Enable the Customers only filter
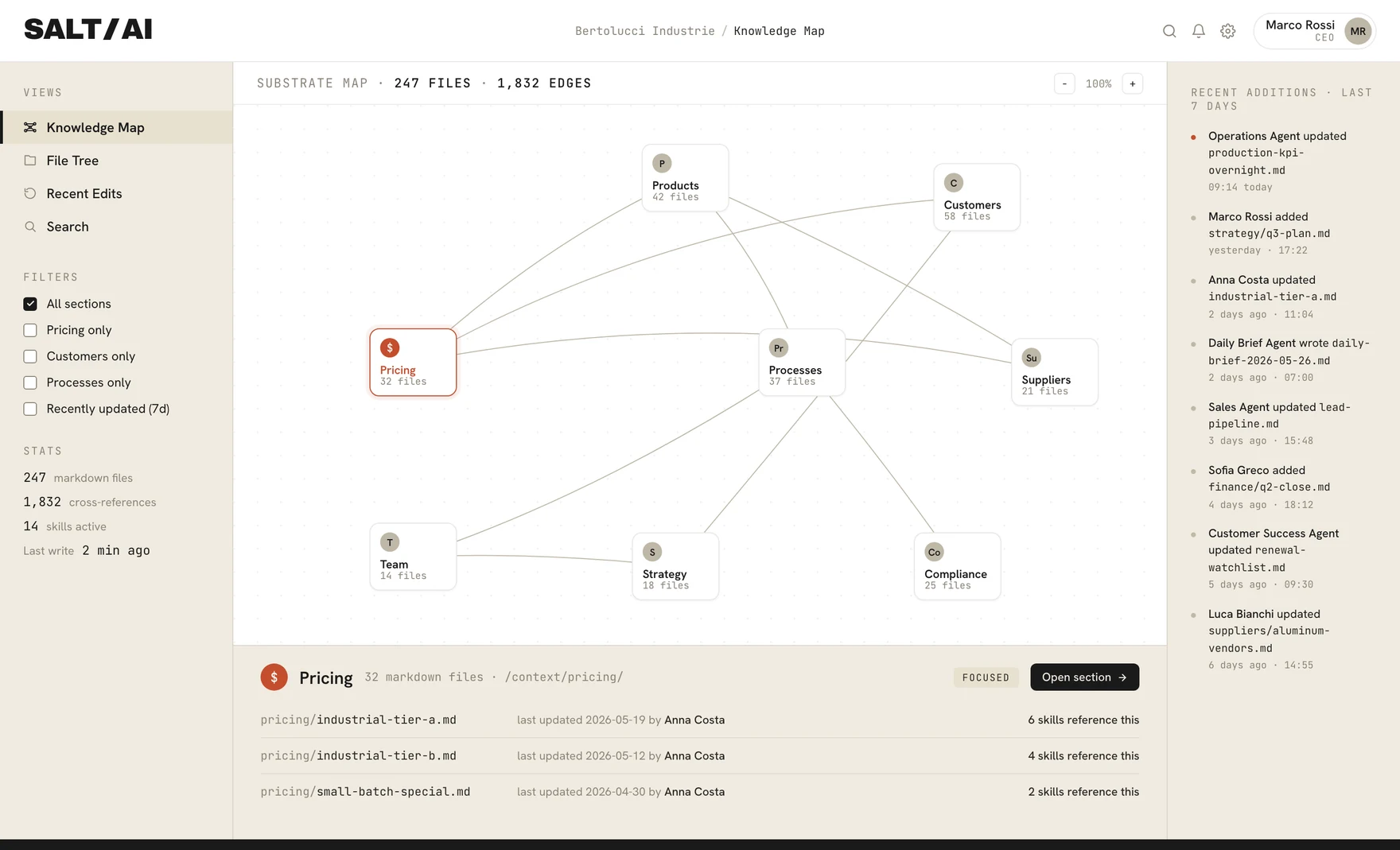The width and height of the screenshot is (1400, 850). click(x=30, y=356)
